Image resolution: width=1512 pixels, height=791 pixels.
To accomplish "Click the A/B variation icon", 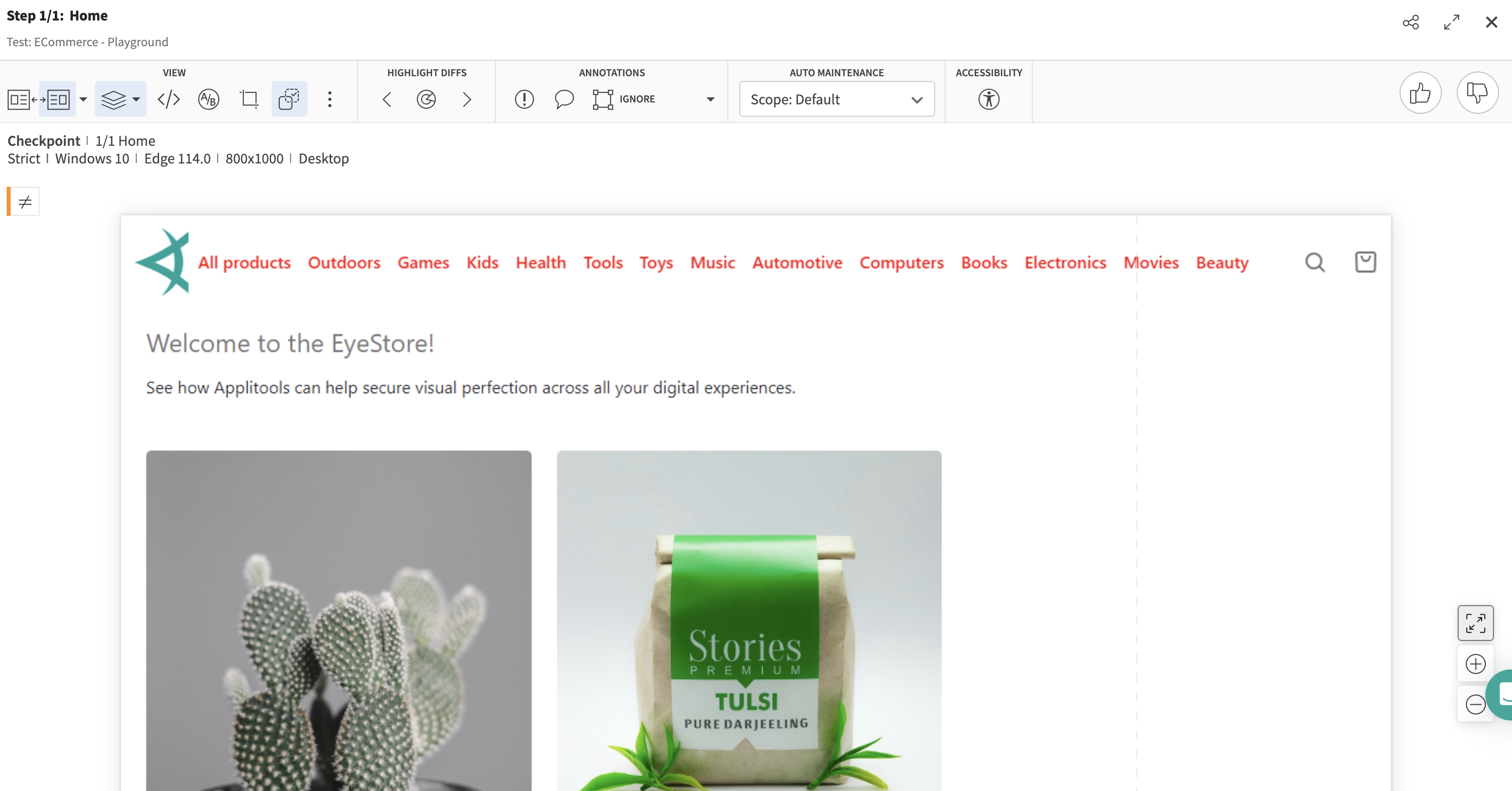I will click(x=208, y=99).
